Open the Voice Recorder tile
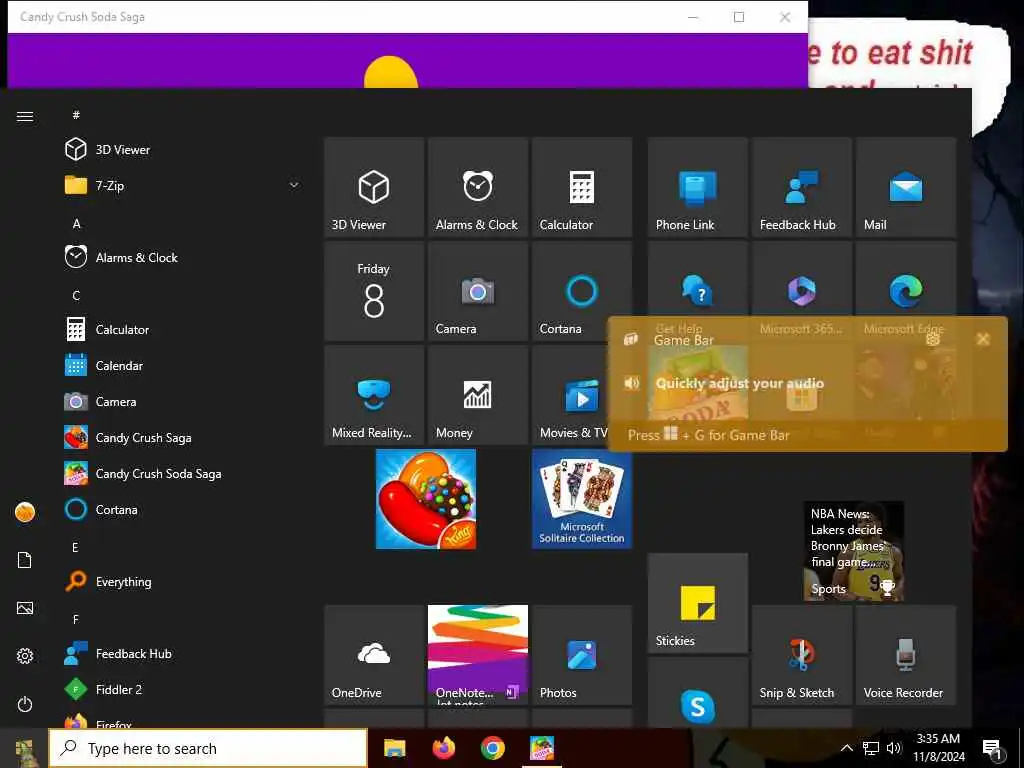1024x768 pixels. (x=905, y=654)
